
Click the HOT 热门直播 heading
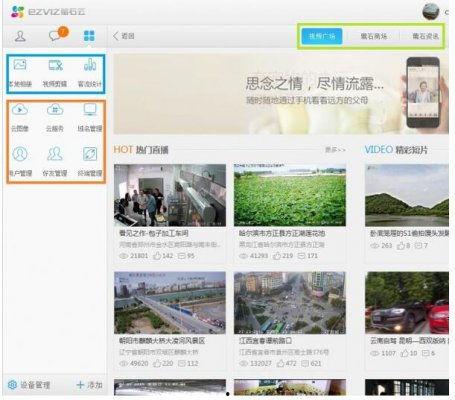[x=141, y=150]
